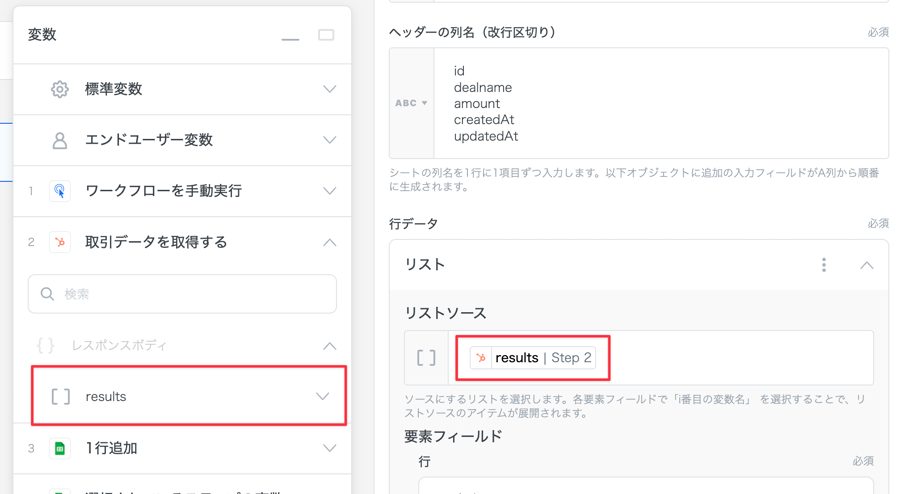Collapse the リスト section
This screenshot has width=900, height=494.
[866, 265]
